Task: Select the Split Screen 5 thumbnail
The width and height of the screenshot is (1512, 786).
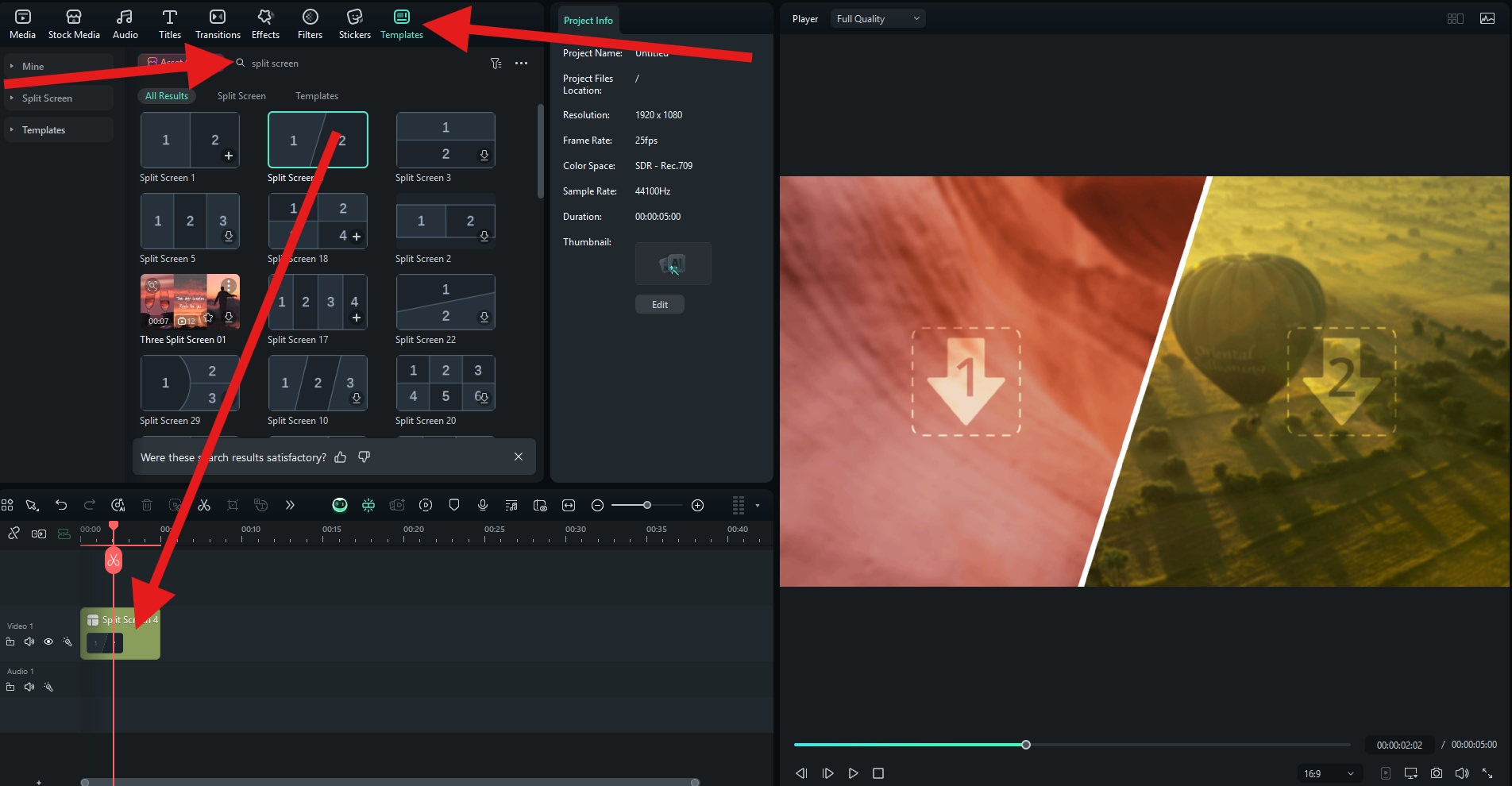Action: [190, 221]
